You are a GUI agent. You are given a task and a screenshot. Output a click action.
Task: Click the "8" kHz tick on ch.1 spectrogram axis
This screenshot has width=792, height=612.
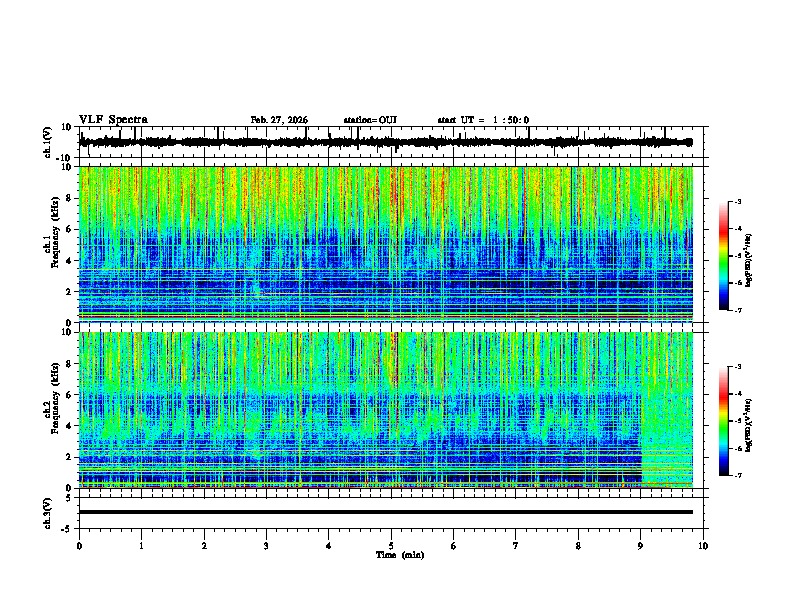(x=70, y=198)
